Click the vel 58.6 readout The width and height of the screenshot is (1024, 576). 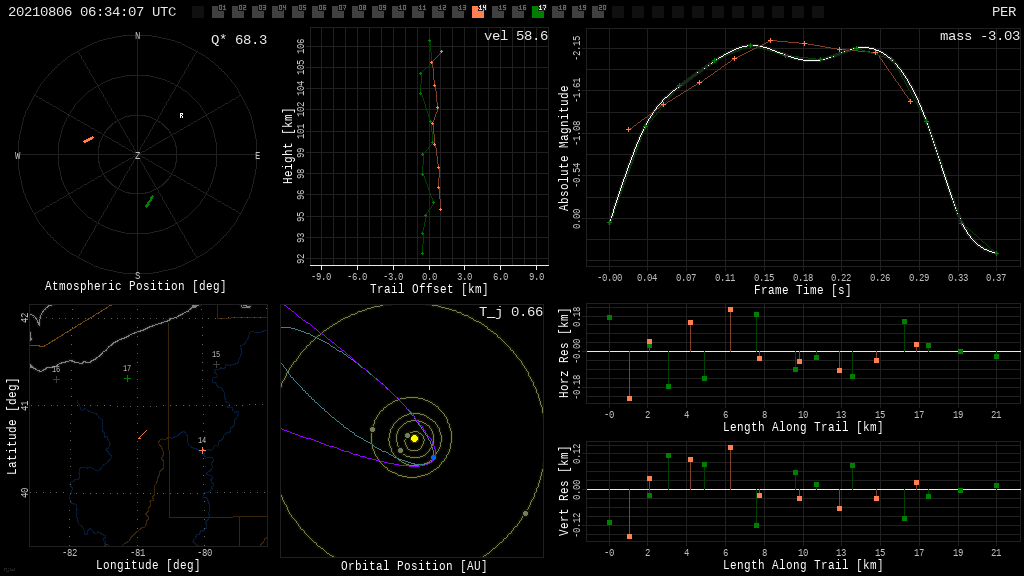tap(515, 36)
